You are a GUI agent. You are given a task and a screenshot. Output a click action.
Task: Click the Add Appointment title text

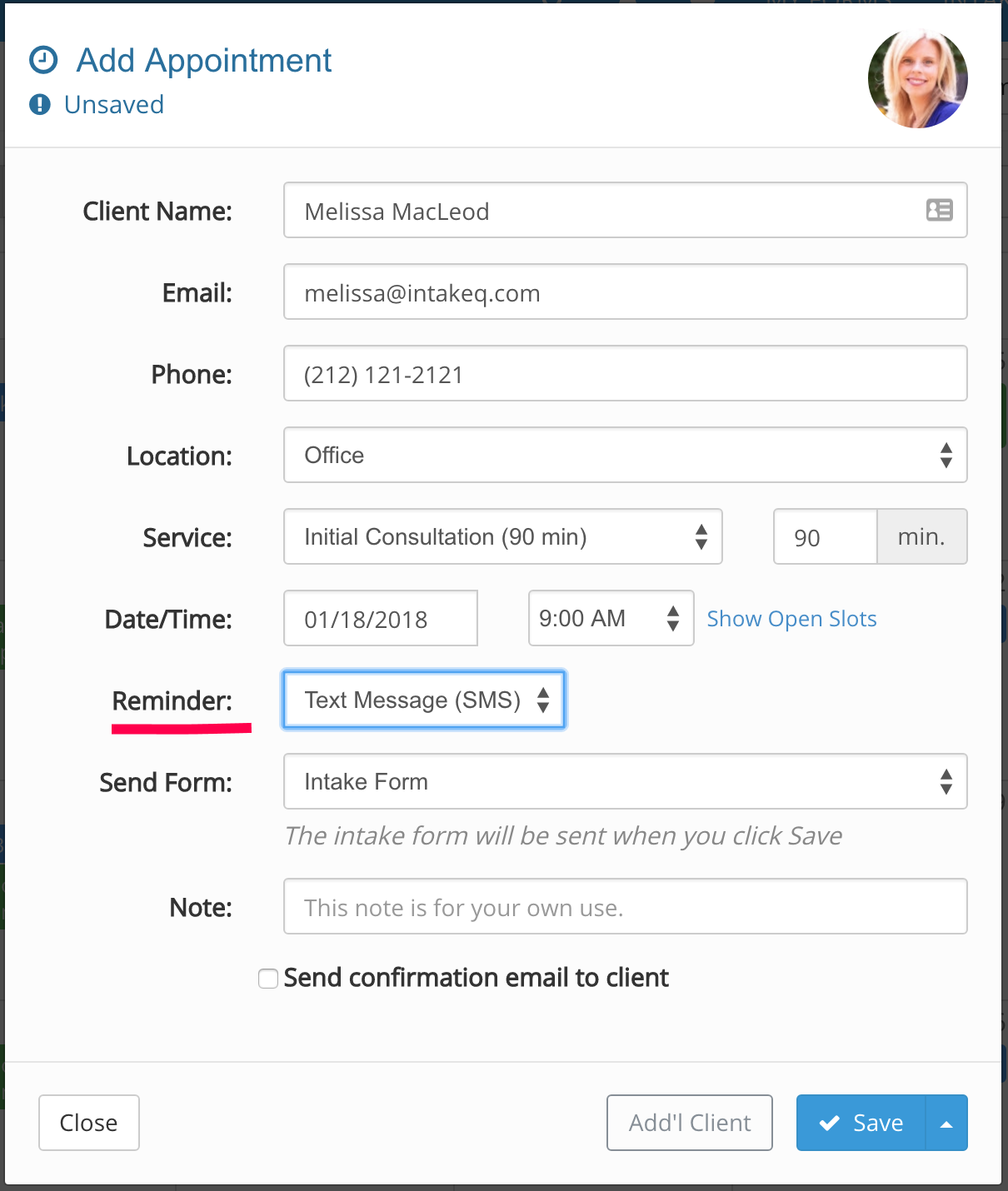(x=204, y=61)
